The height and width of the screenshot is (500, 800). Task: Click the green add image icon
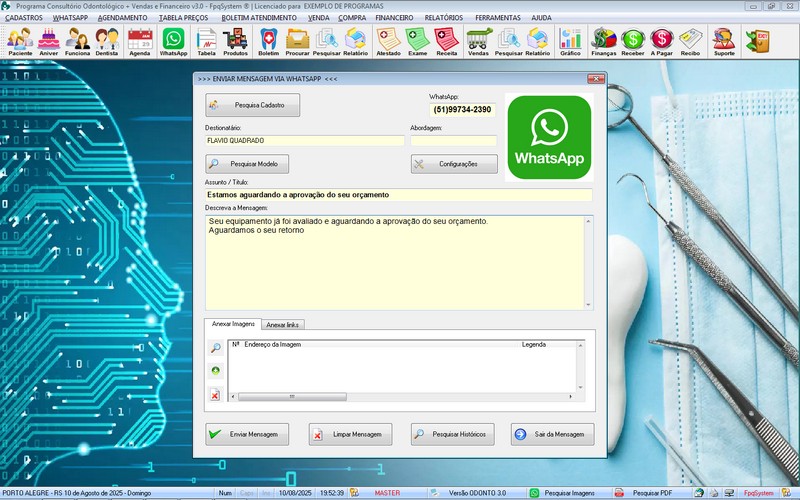215,371
